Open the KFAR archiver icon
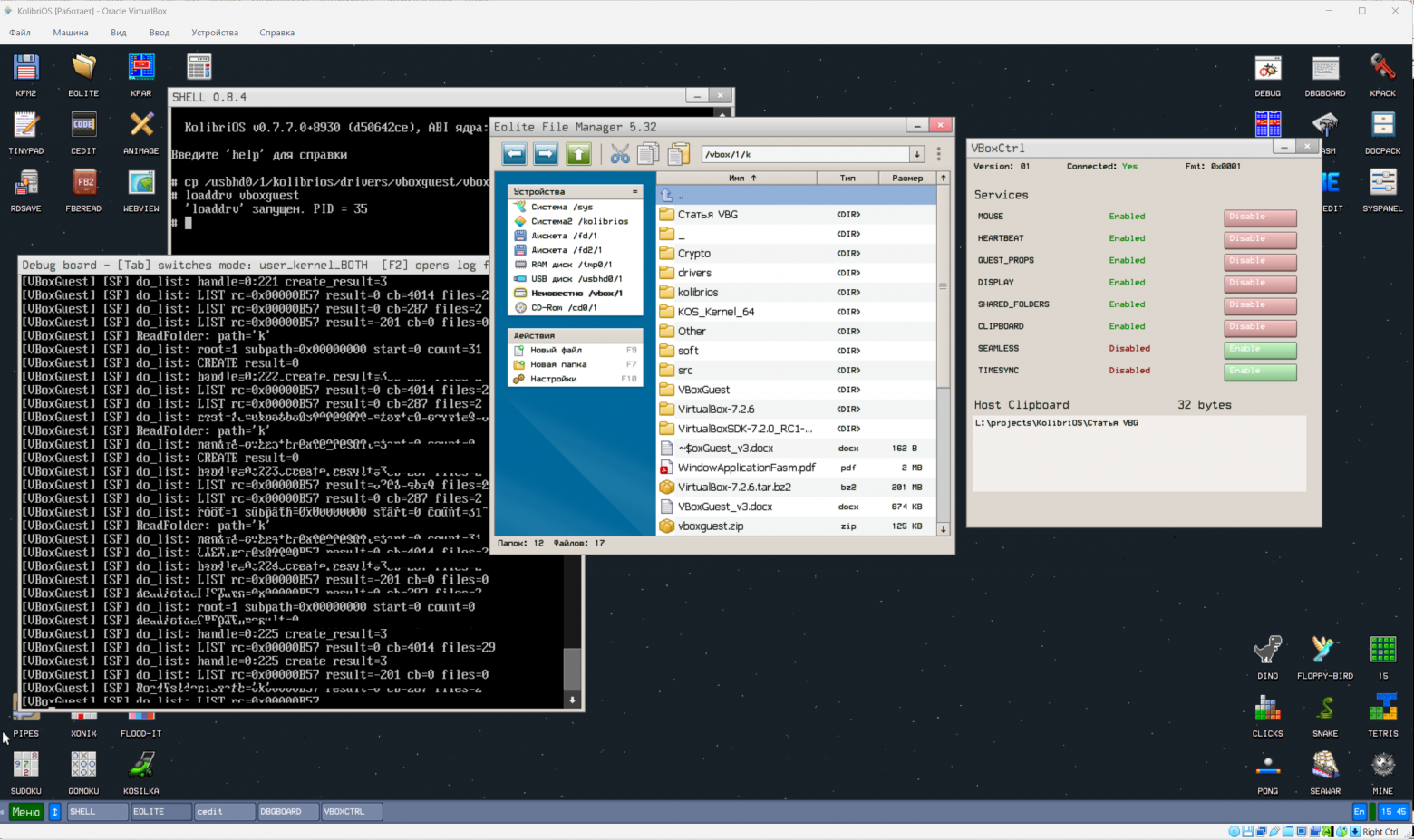The height and width of the screenshot is (840, 1414). (141, 74)
